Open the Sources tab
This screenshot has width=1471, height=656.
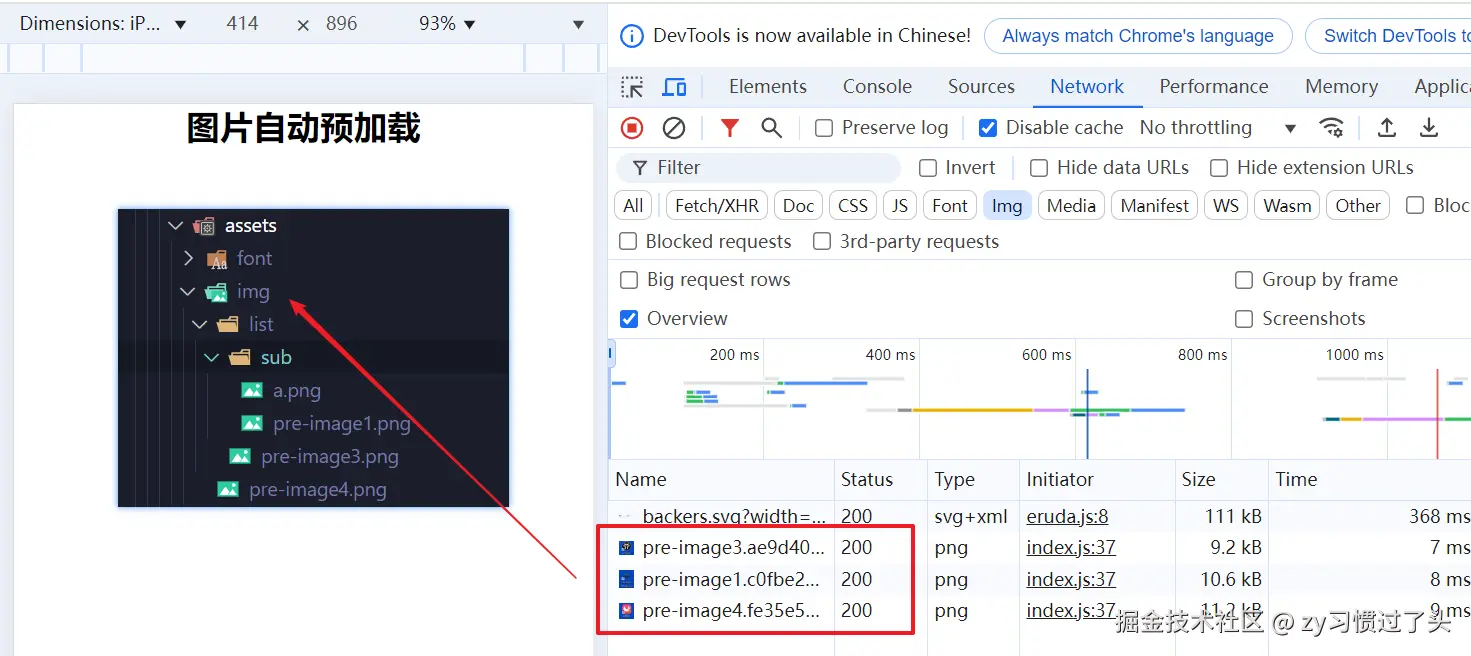coord(981,87)
